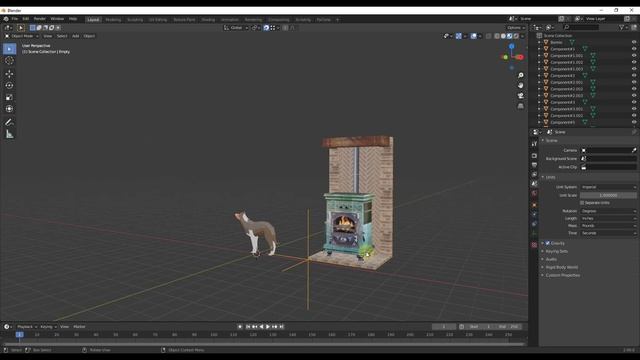Click the outliner filter funnel icon
The image size is (640, 360).
(622, 27)
